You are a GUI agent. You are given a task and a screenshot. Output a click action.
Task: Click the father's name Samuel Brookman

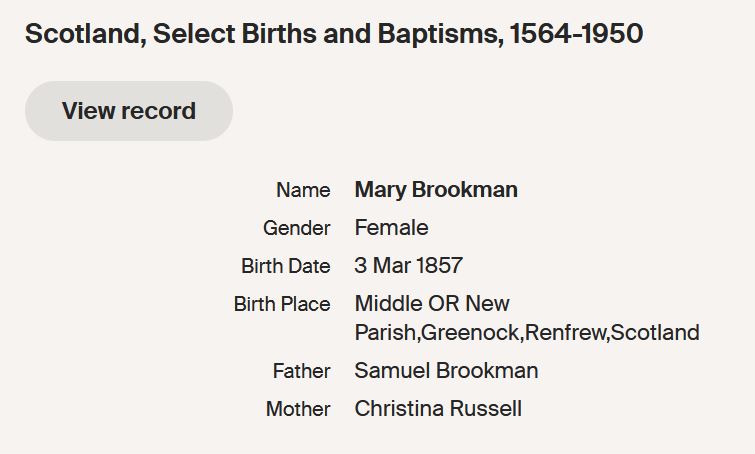[446, 371]
